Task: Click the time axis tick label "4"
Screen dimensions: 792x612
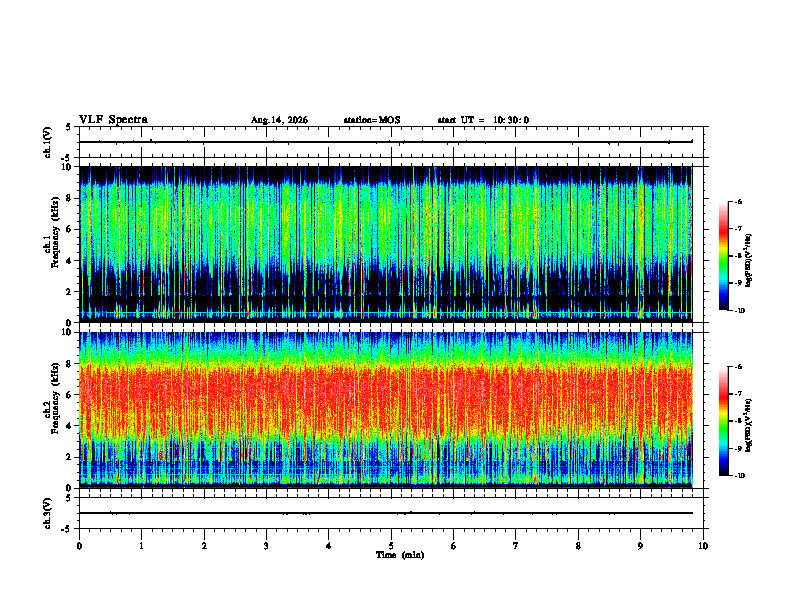Action: pyautogui.click(x=329, y=546)
